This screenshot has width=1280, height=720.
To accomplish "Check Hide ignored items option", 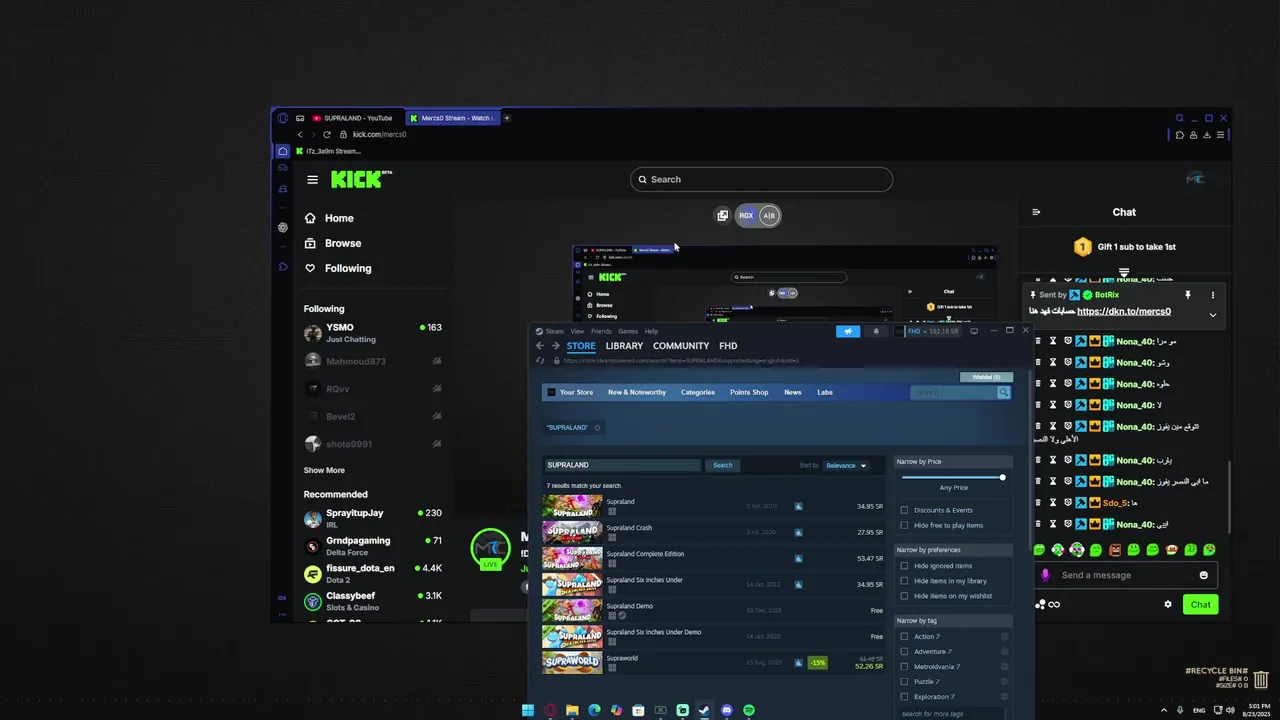I will tap(904, 566).
